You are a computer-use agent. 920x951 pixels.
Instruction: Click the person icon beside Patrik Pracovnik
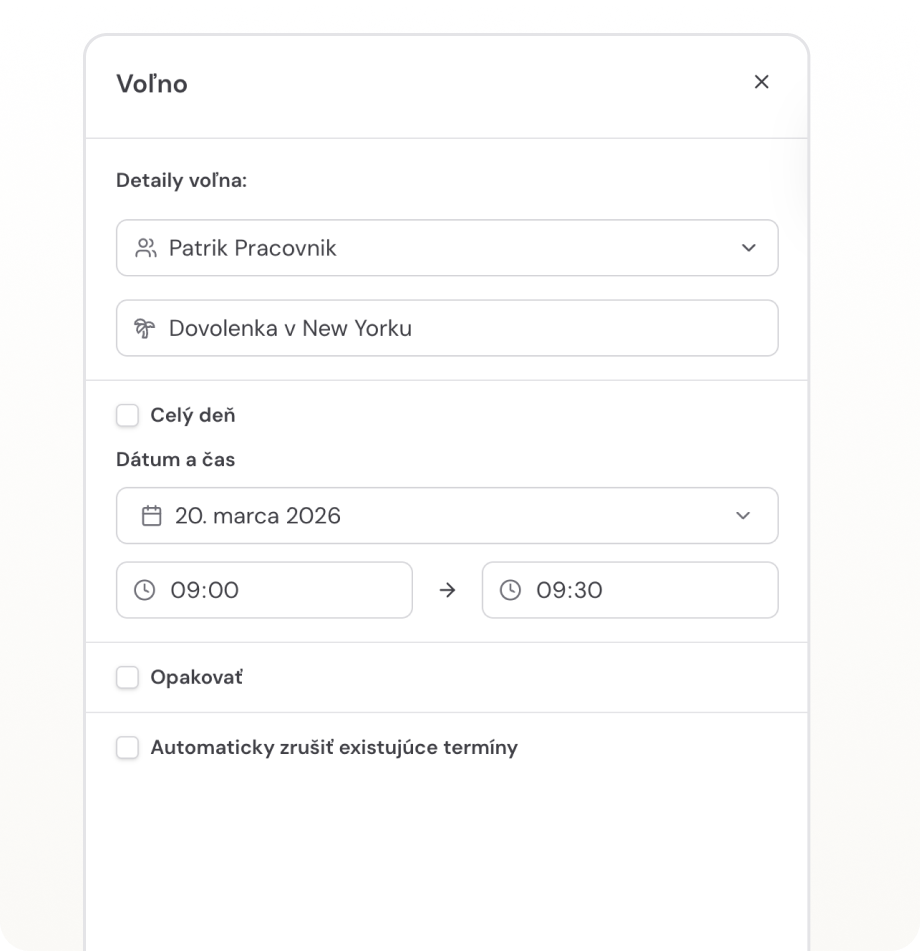(x=146, y=247)
